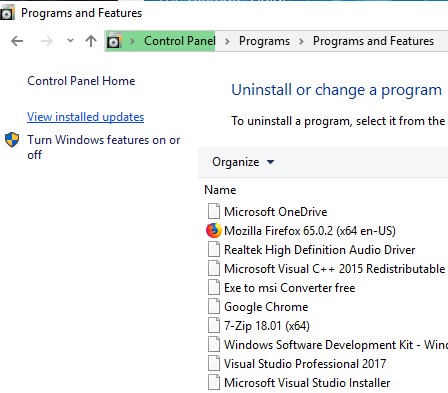
Task: Click the address bar Control Panel icon
Action: (114, 41)
